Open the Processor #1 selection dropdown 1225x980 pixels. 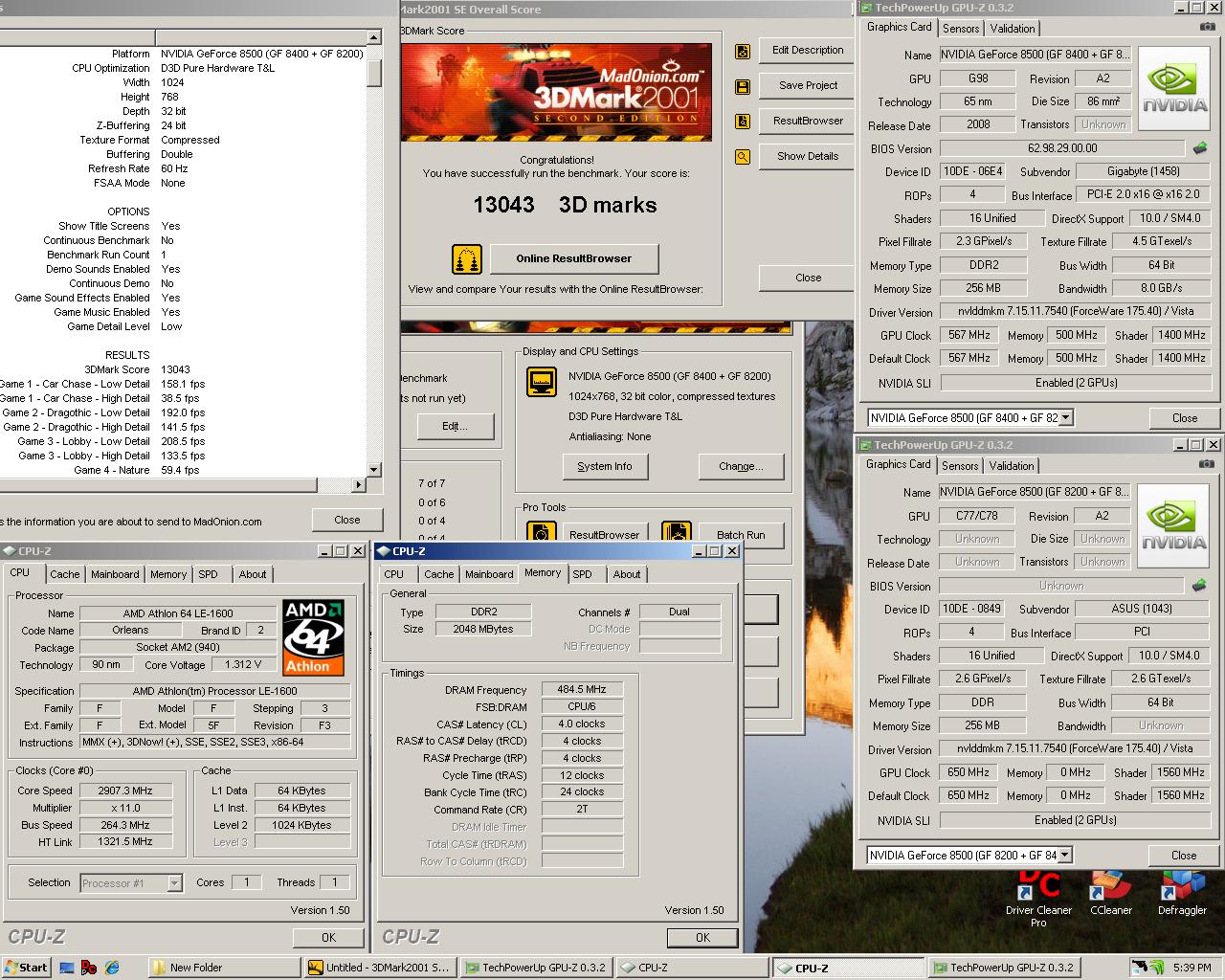(x=174, y=882)
